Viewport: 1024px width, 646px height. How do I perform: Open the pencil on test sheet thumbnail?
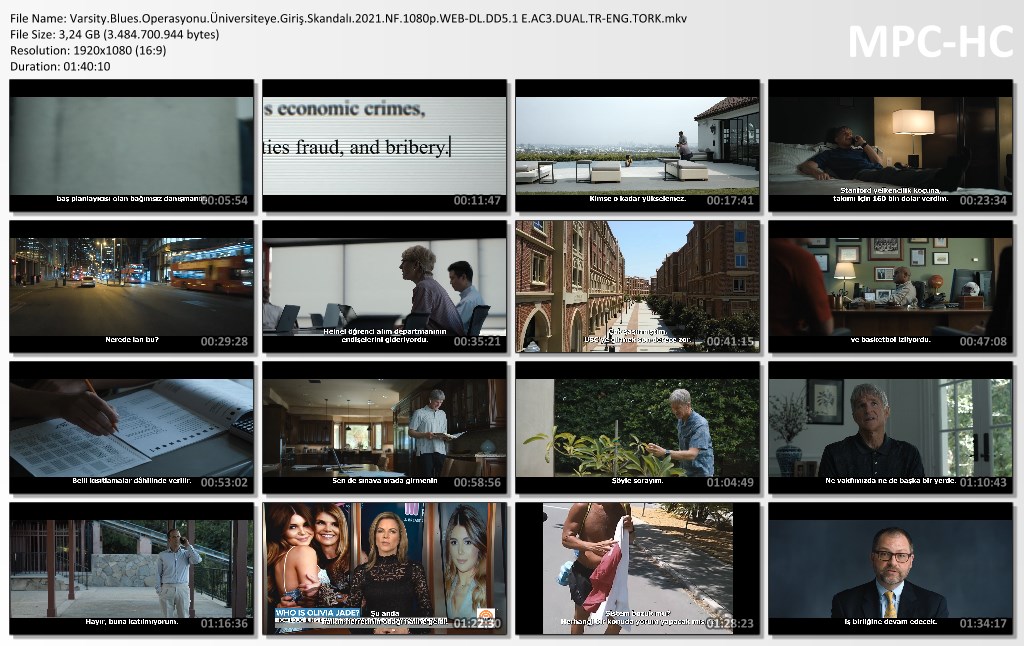pos(132,428)
